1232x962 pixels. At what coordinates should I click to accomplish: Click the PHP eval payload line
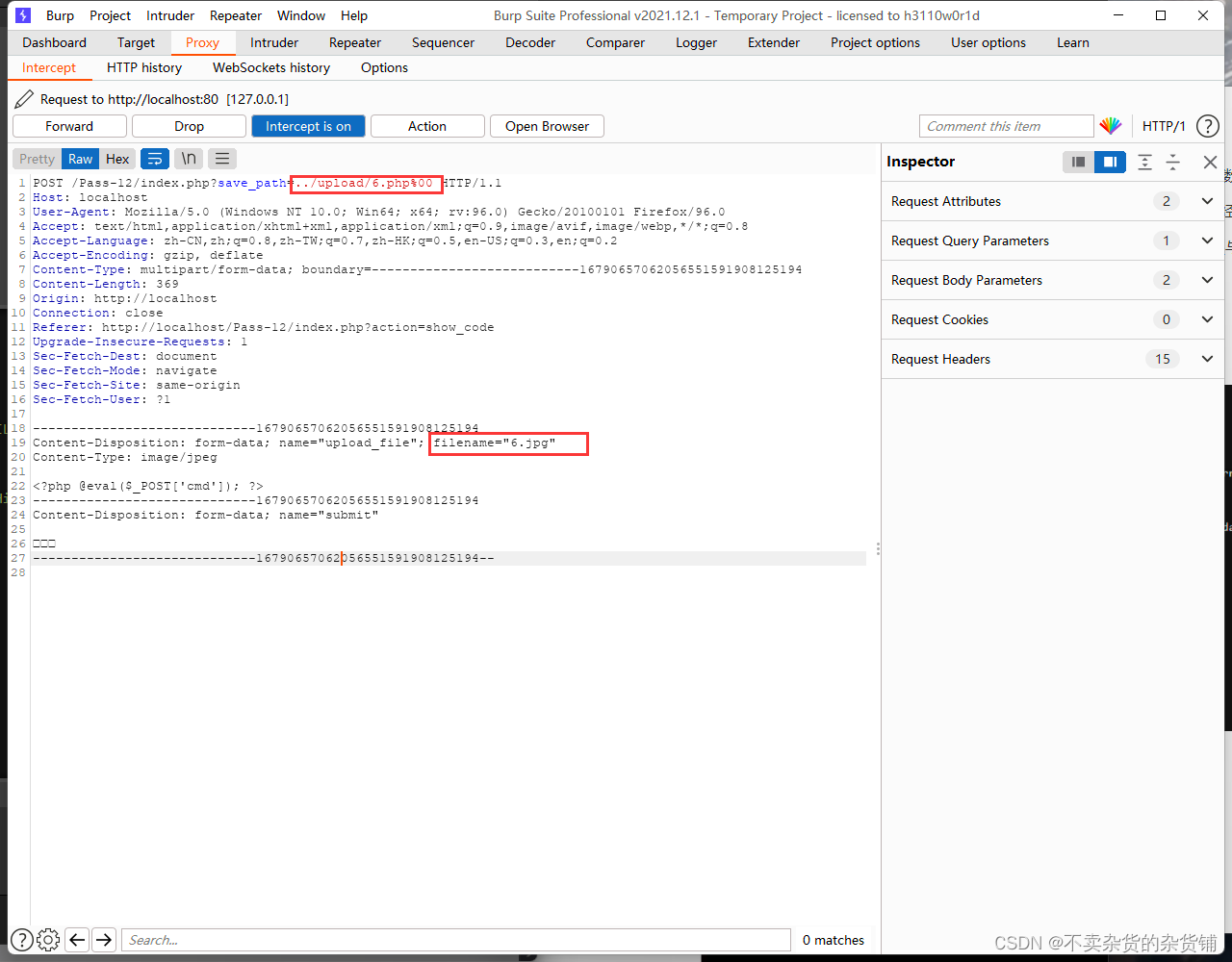pos(148,486)
